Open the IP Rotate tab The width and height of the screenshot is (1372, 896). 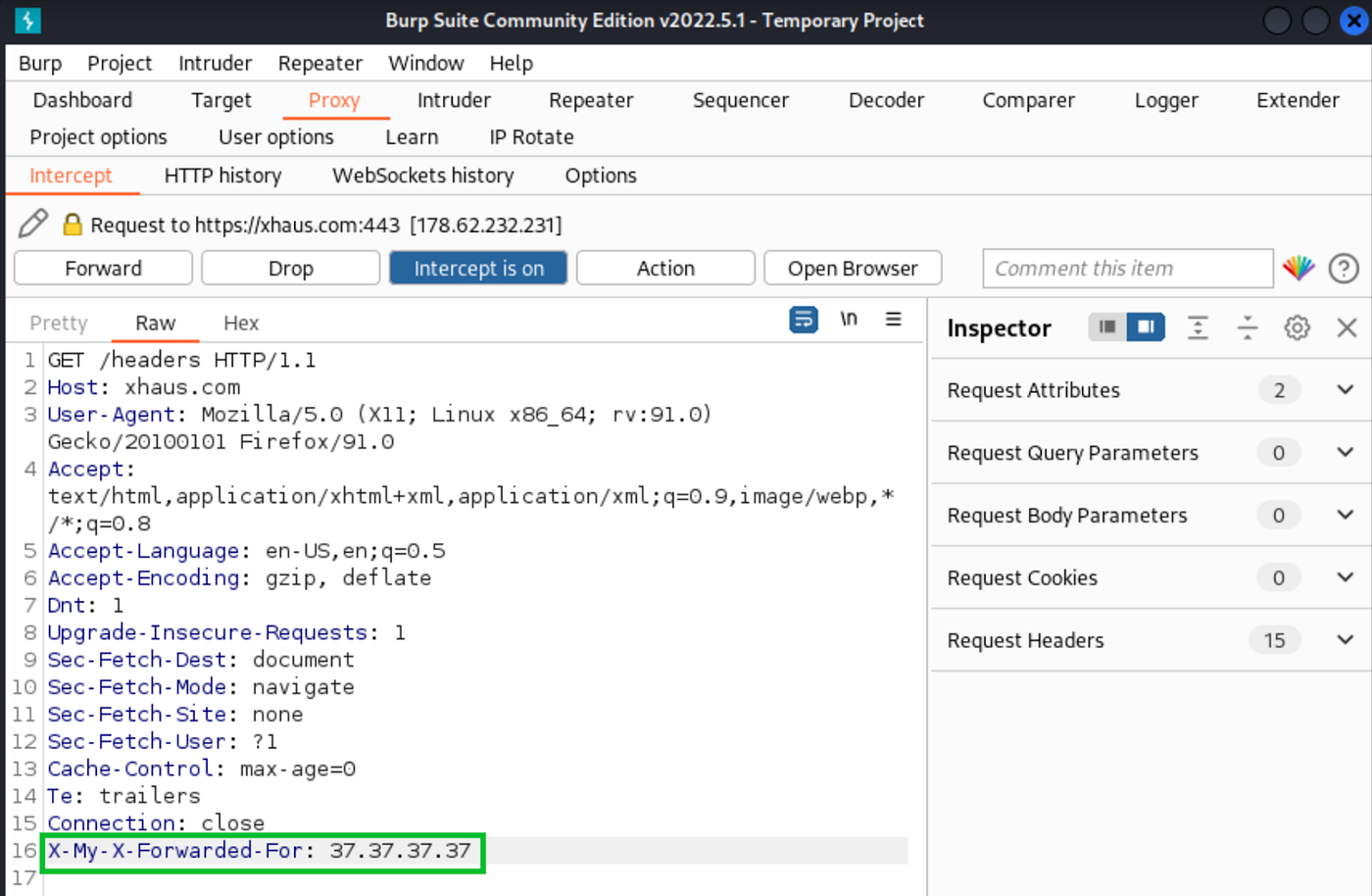[531, 137]
